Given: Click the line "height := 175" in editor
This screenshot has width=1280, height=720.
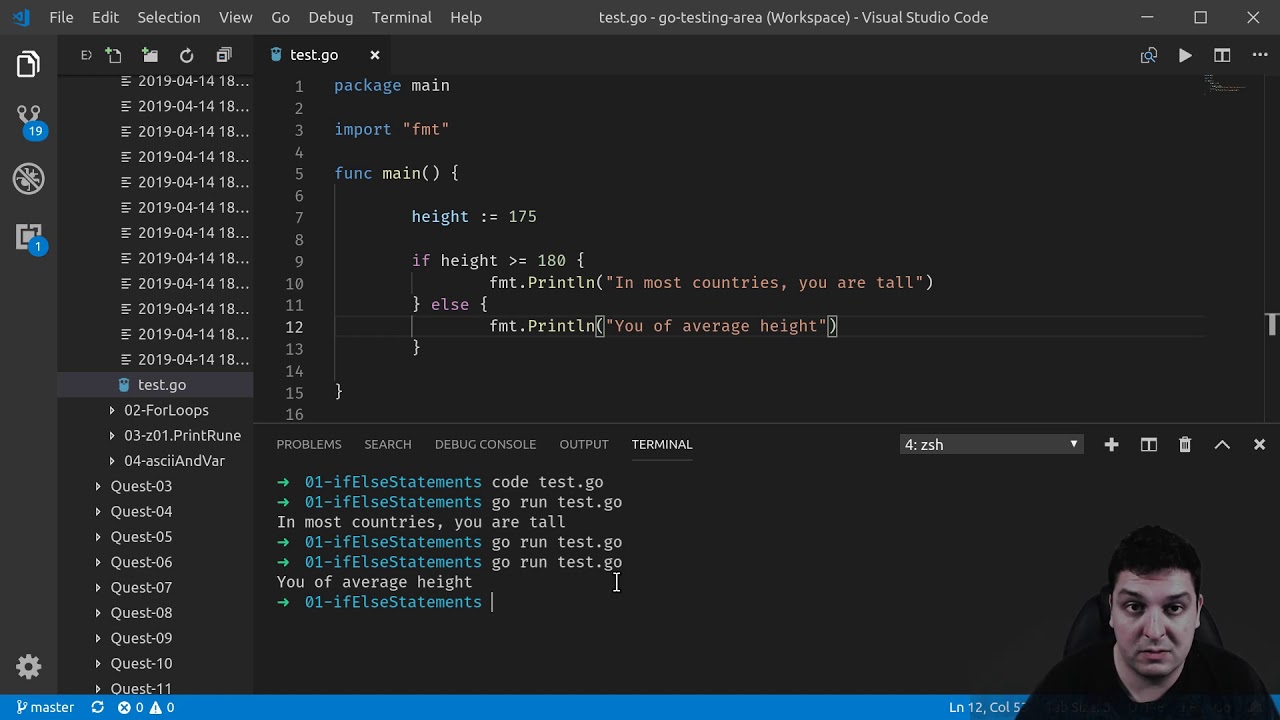Looking at the screenshot, I should pyautogui.click(x=474, y=217).
